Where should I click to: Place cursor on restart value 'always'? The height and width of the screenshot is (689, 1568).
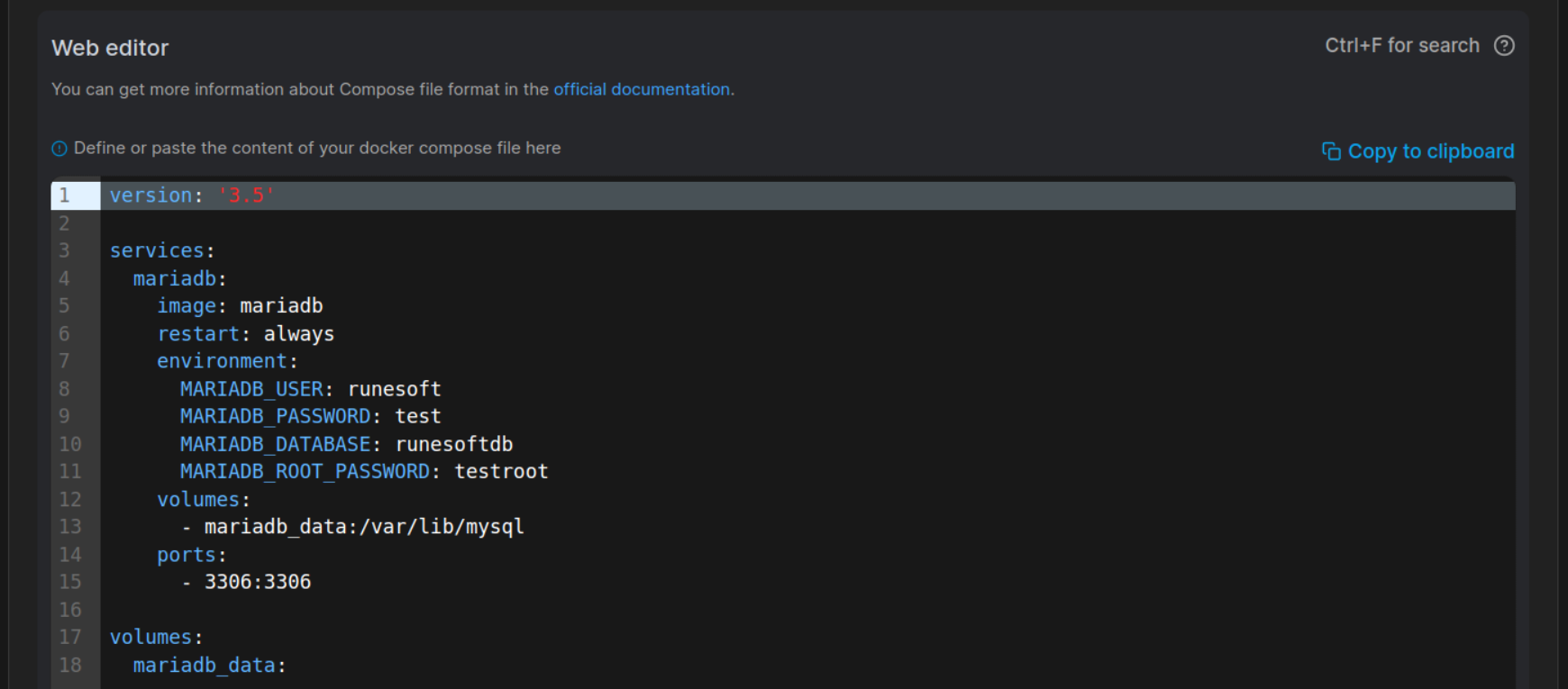[x=298, y=334]
